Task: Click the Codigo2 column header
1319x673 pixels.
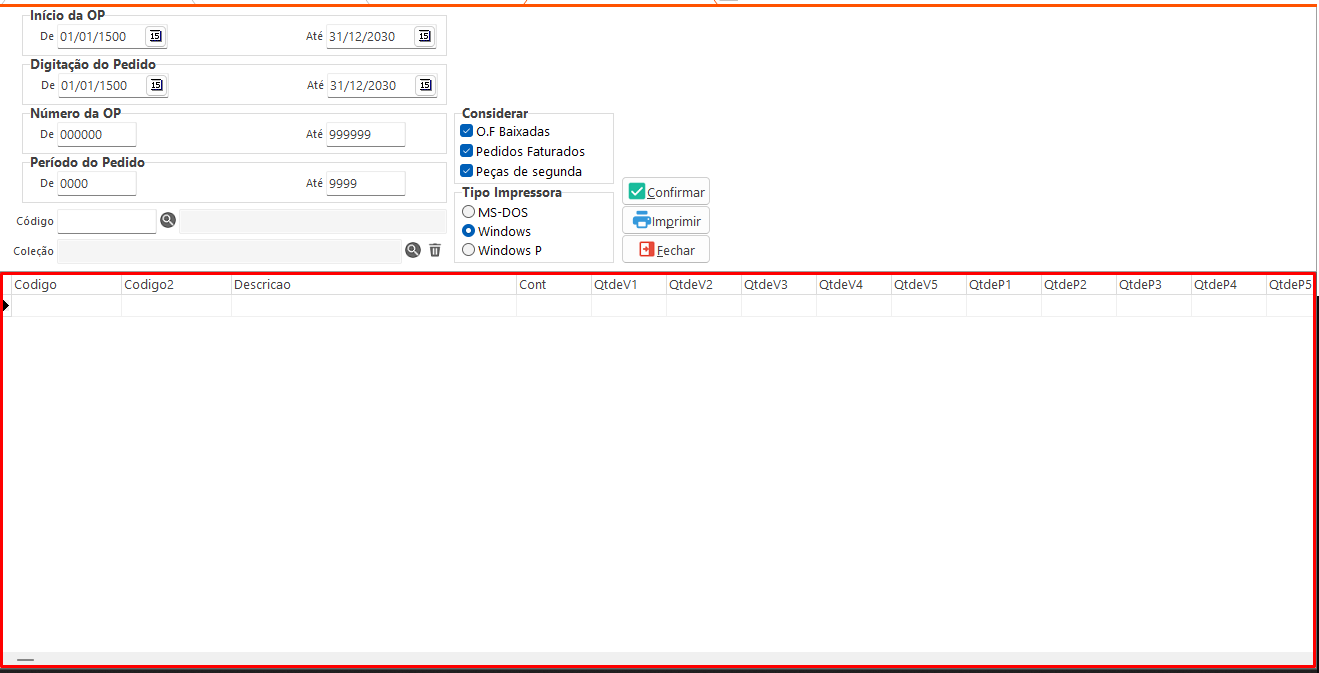Action: click(x=176, y=285)
